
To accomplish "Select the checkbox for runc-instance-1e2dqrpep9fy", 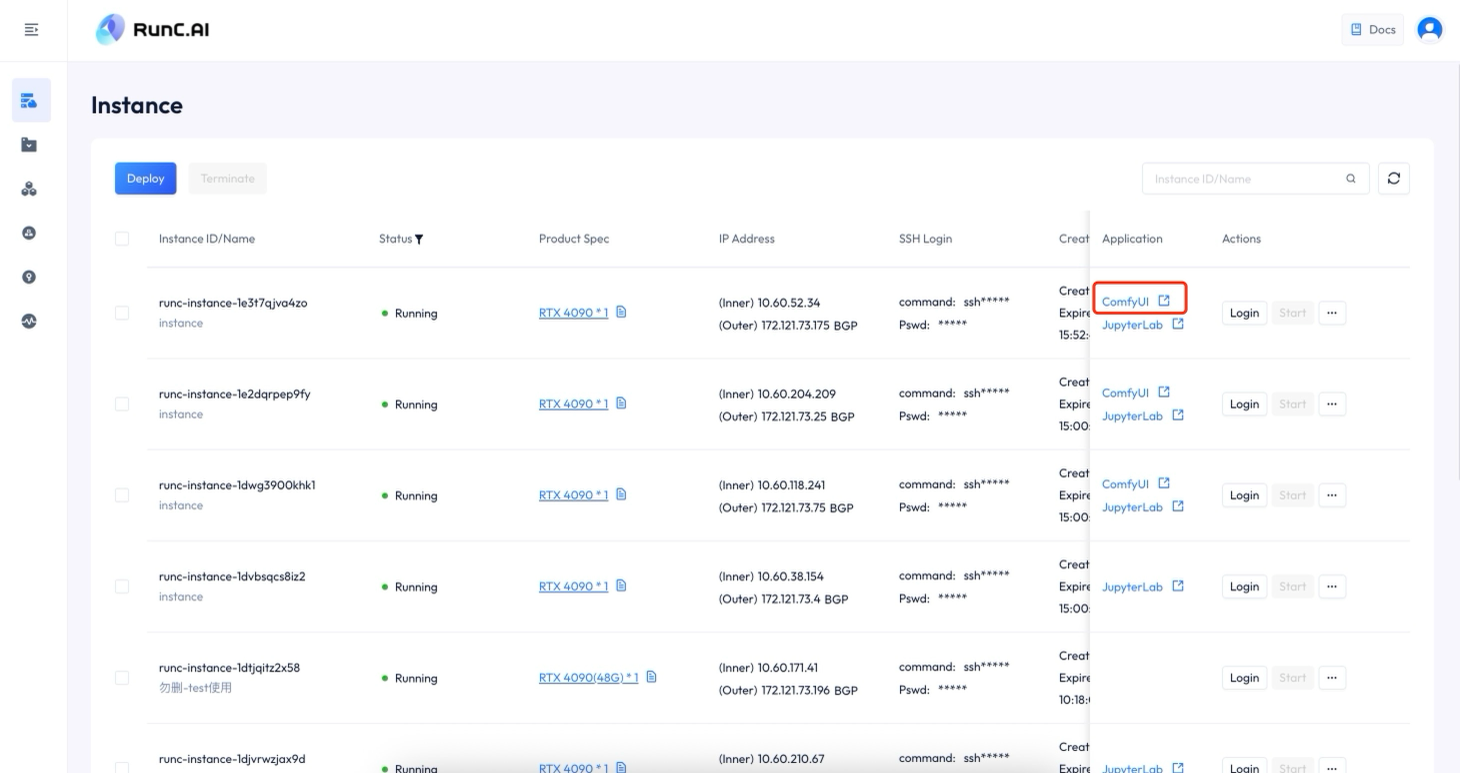I will (x=122, y=404).
